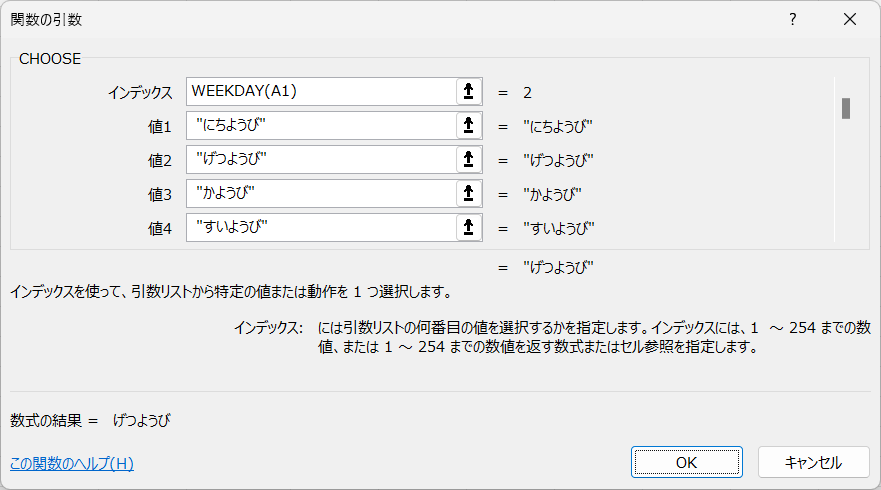Close the 関数の引数 dialog

[x=850, y=20]
